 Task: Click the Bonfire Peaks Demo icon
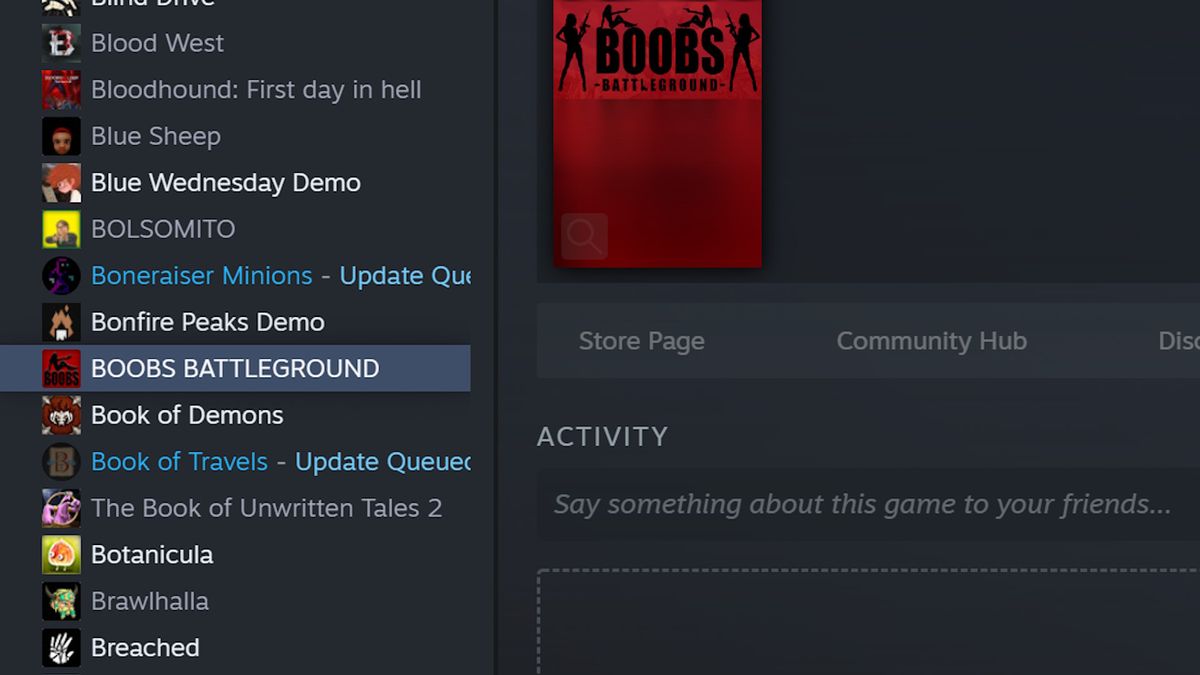click(x=61, y=322)
